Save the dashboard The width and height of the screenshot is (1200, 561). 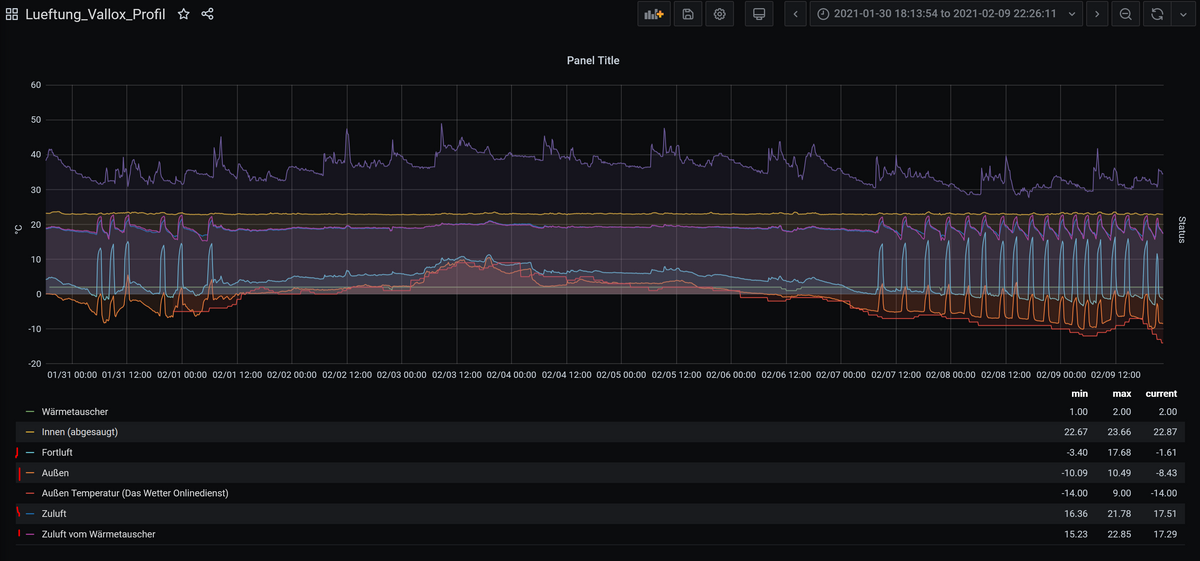tap(688, 14)
